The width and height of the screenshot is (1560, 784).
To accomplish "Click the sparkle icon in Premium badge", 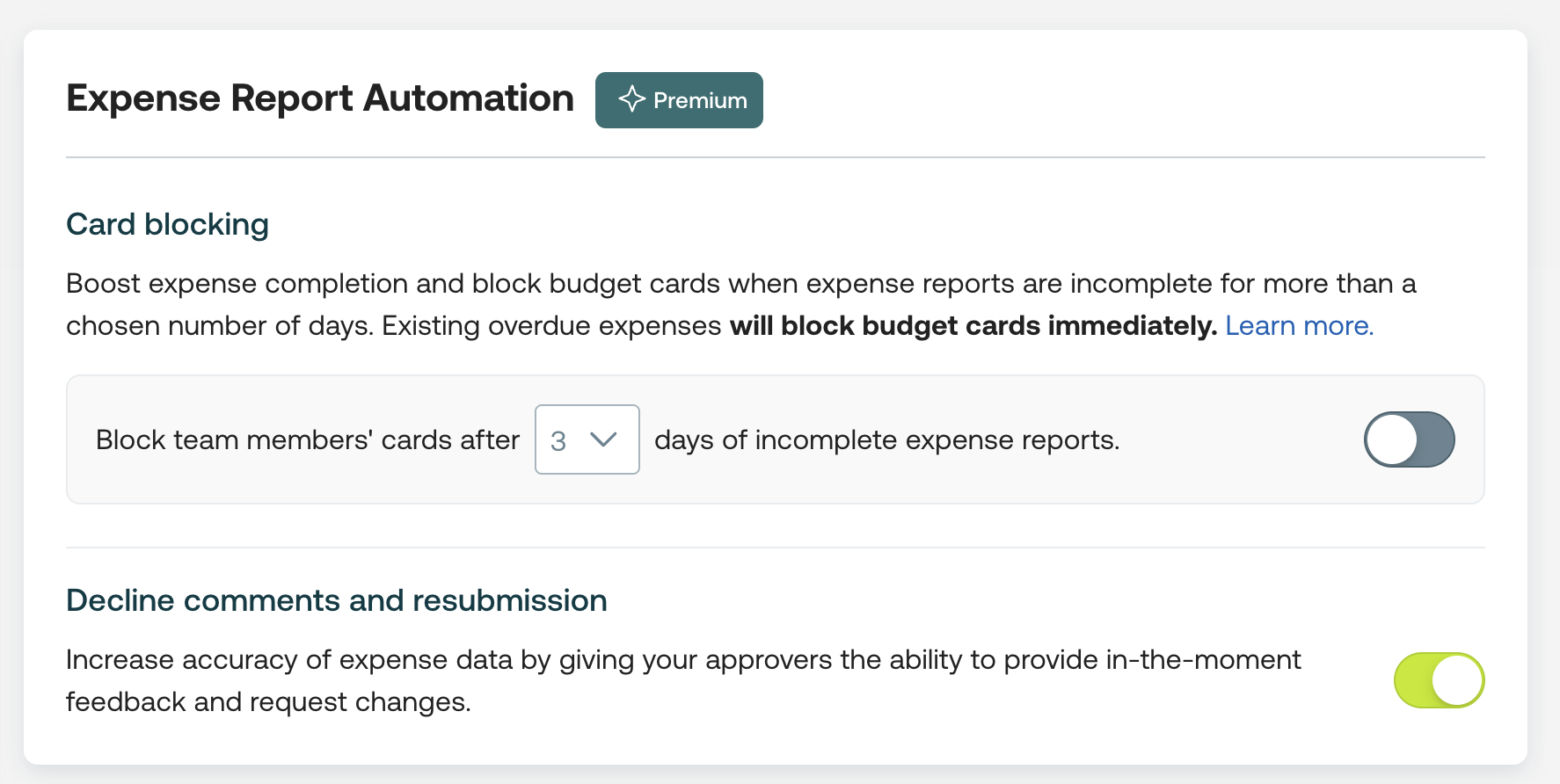I will (631, 99).
